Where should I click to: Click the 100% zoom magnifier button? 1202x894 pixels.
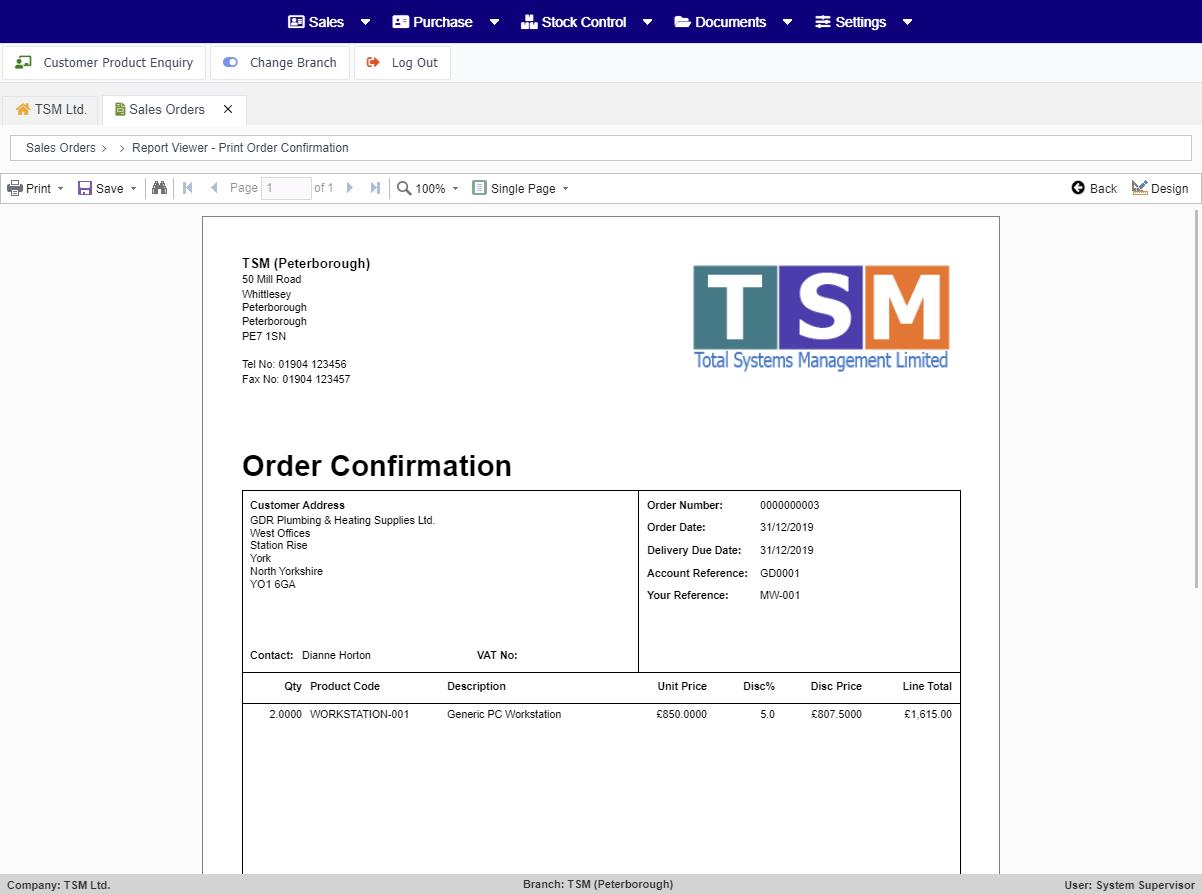pos(421,188)
